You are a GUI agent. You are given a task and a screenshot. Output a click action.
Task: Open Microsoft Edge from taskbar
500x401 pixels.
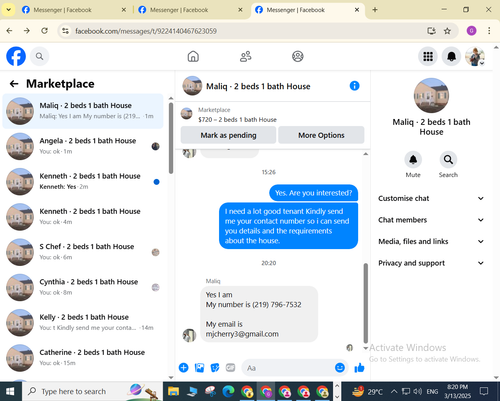point(228,391)
